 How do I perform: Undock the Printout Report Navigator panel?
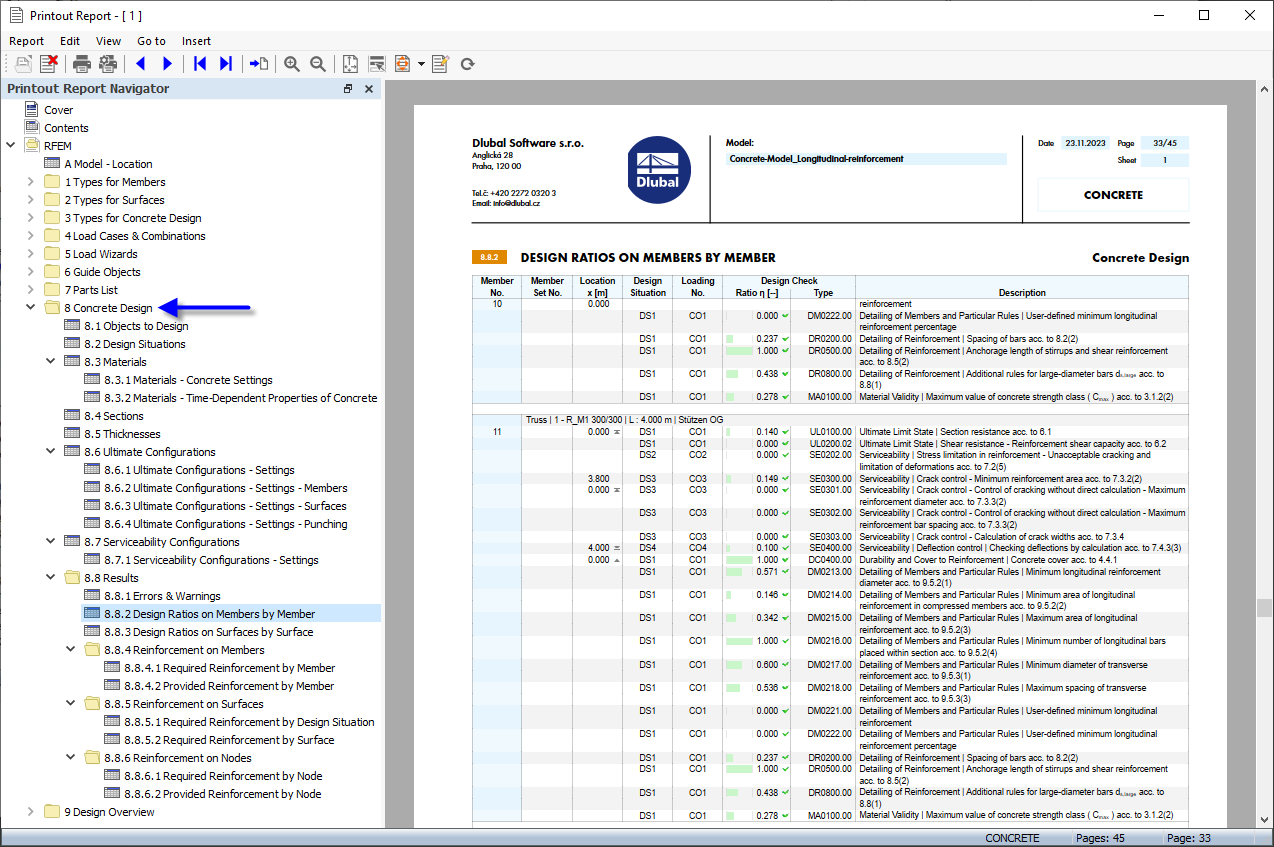tap(347, 88)
